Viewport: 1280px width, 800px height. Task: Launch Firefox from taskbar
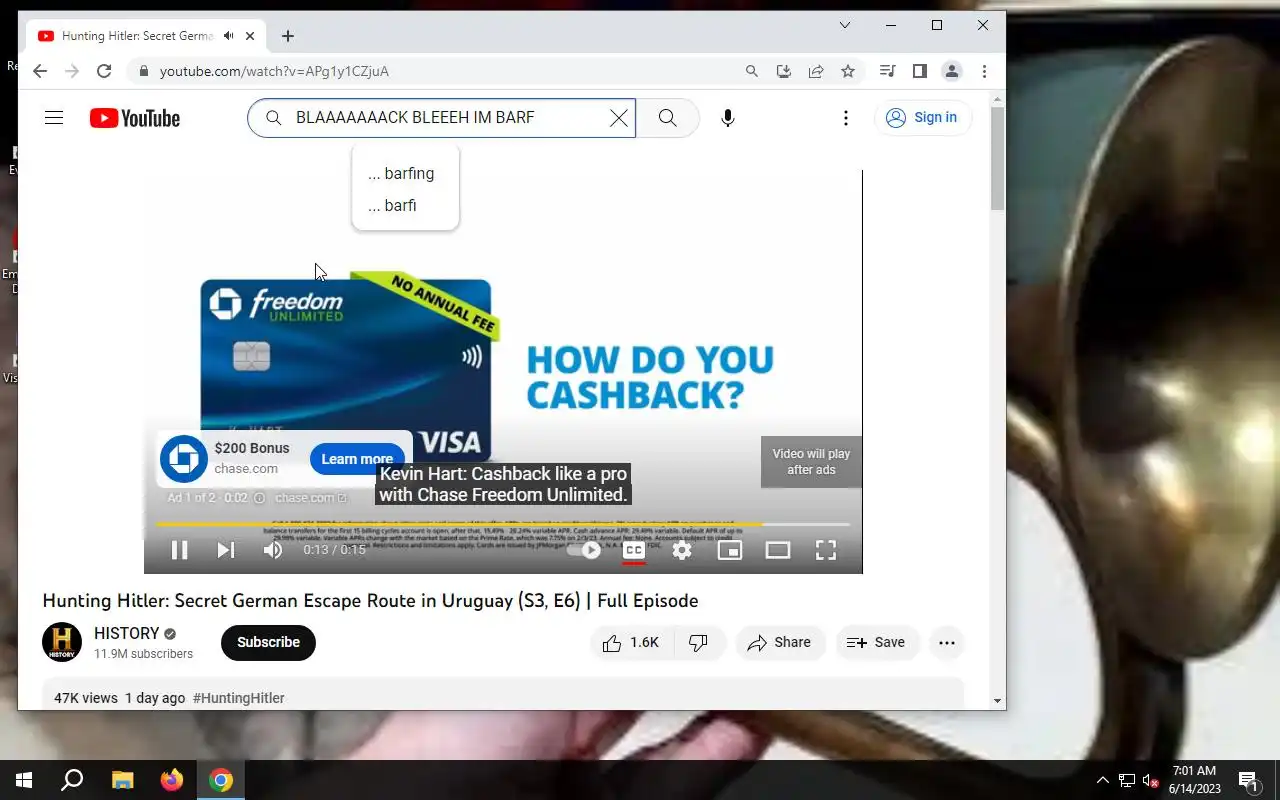pos(172,780)
